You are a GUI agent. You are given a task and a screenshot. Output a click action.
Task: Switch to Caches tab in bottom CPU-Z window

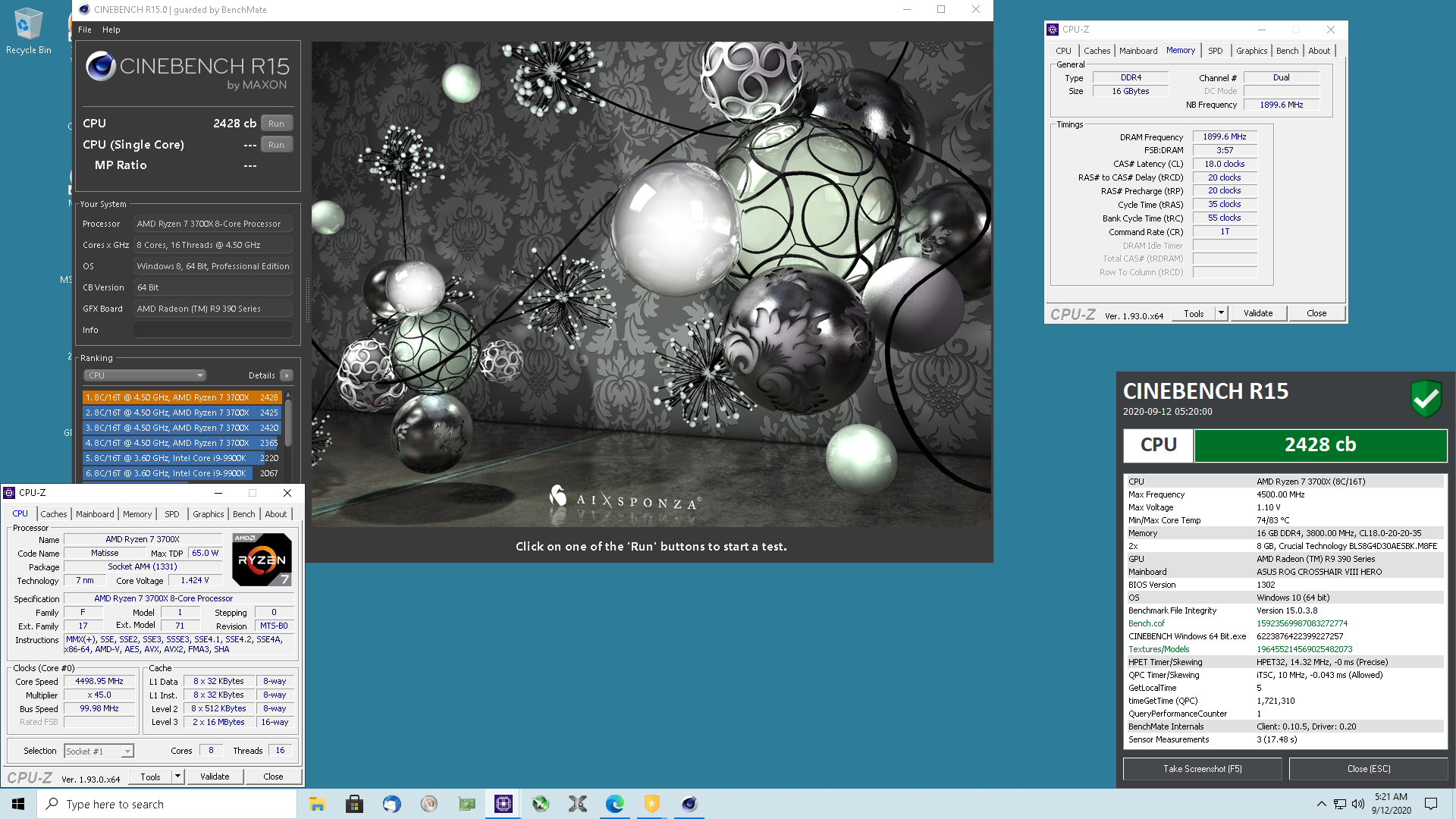(54, 514)
